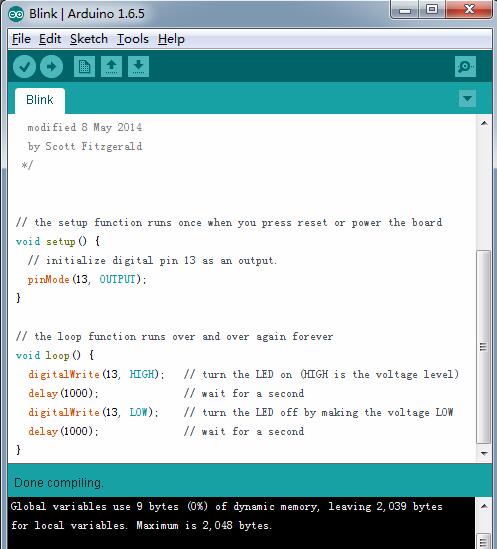Create a new sketch with New icon
This screenshot has height=549, width=497.
coord(84,67)
